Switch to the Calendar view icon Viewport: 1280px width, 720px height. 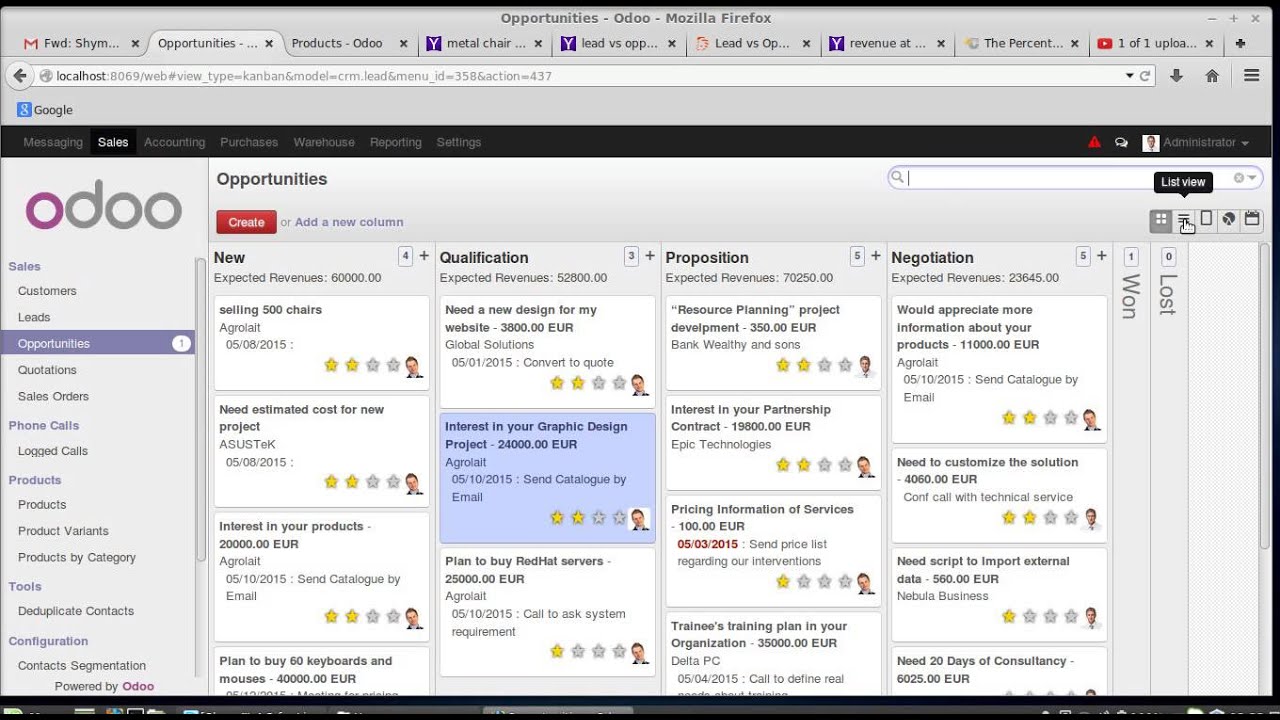[x=1251, y=219]
